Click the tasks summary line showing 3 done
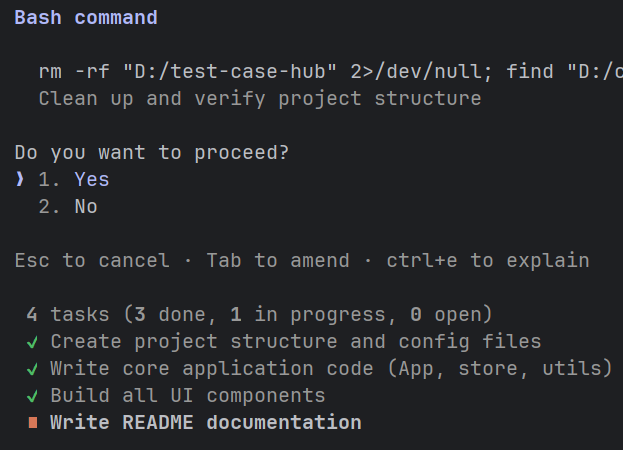The height and width of the screenshot is (450, 623). click(x=259, y=315)
